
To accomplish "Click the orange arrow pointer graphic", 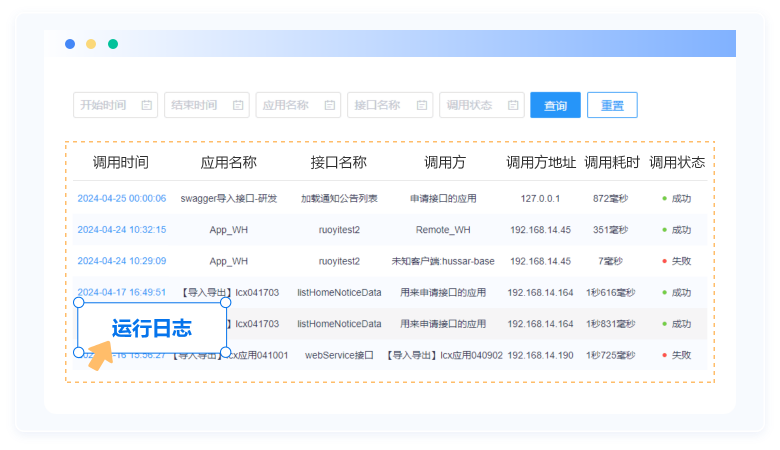I will pos(101,355).
